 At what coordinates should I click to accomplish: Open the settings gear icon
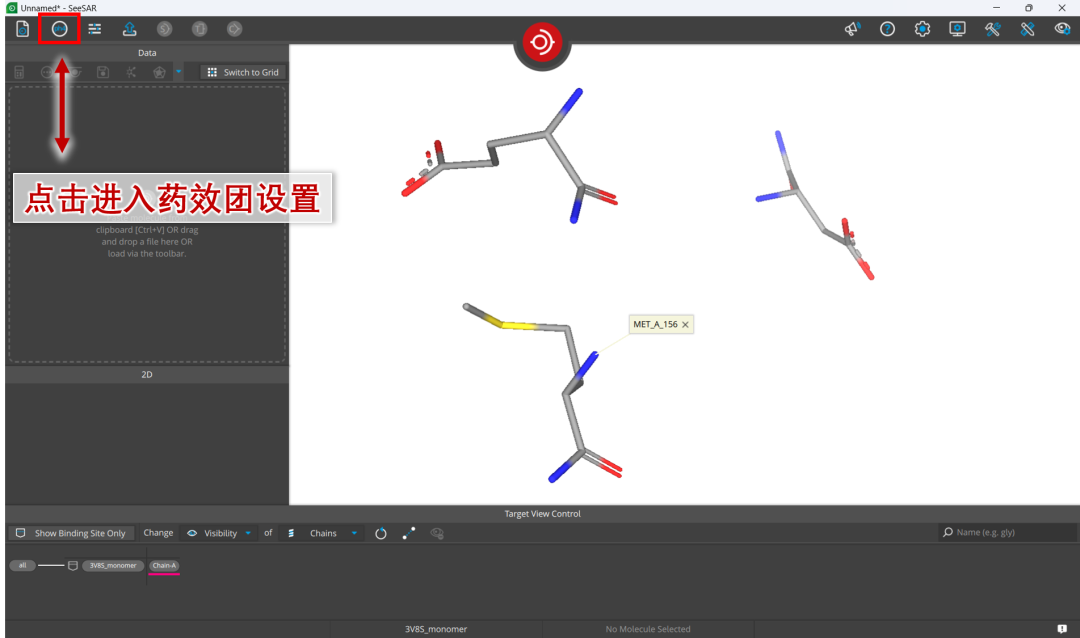click(x=922, y=29)
